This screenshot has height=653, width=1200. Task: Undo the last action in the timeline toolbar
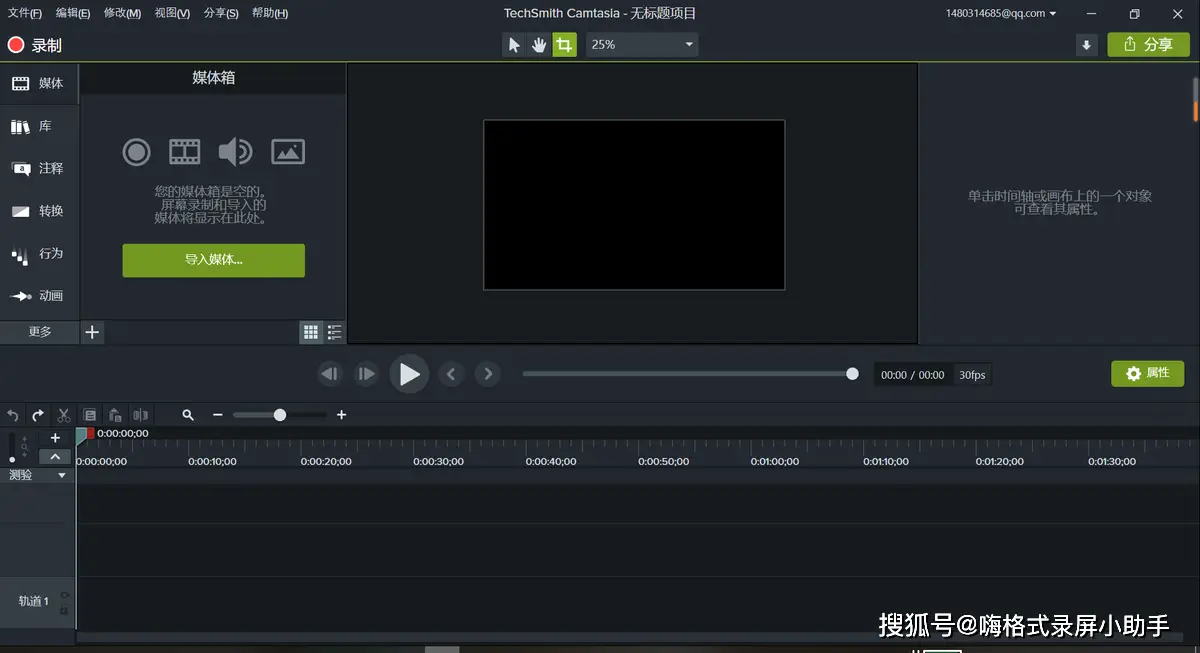(x=13, y=415)
